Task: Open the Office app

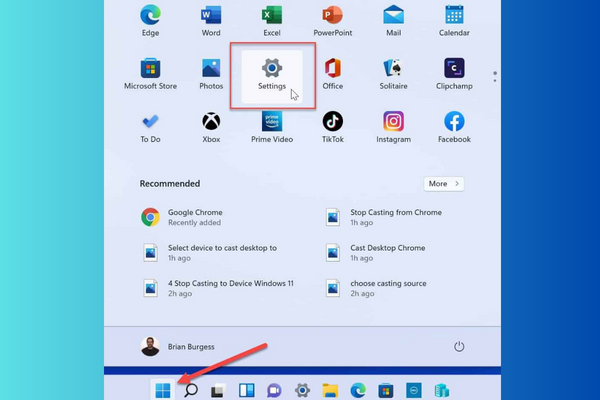Action: 333,74
